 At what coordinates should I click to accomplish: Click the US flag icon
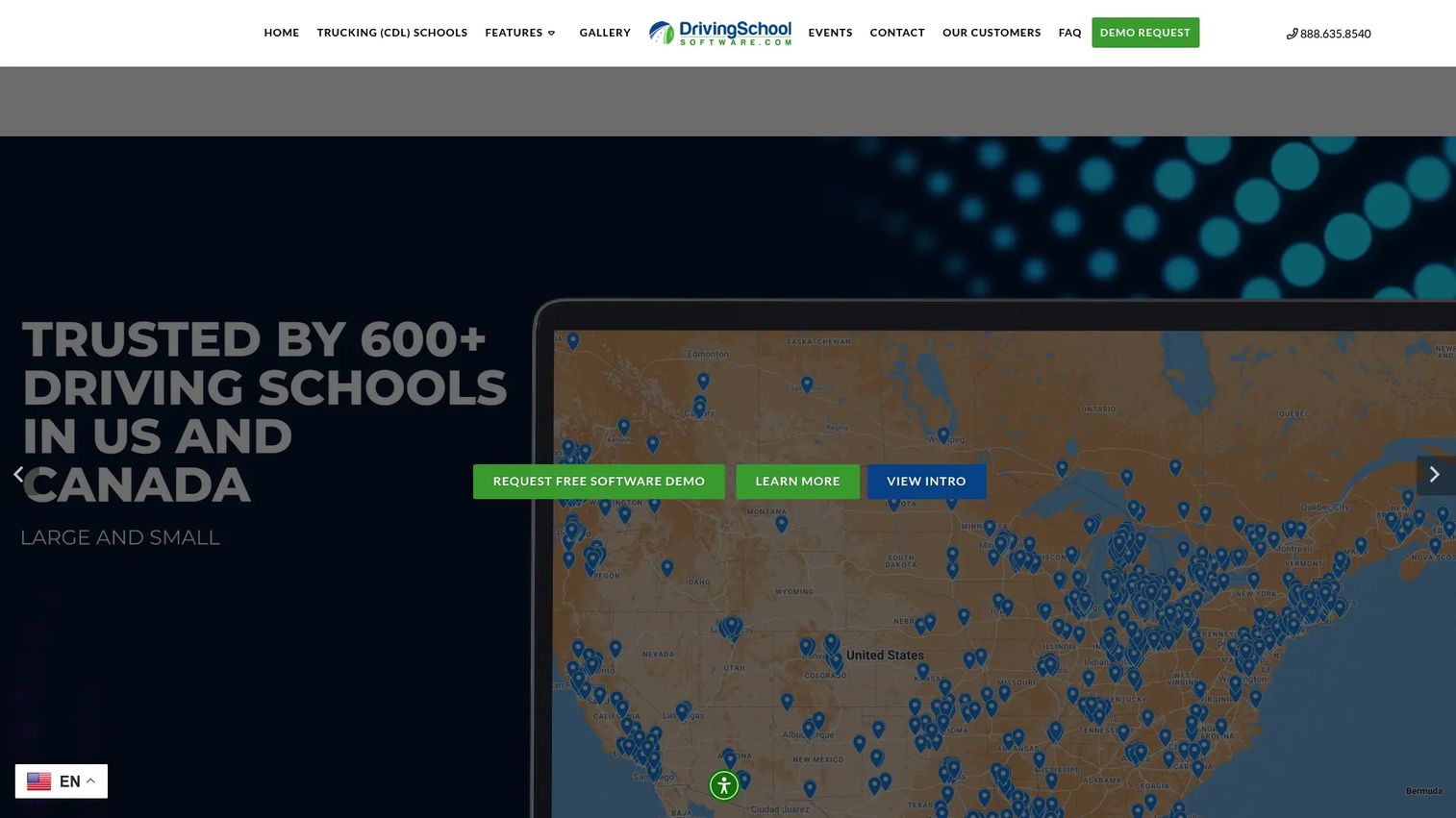[39, 781]
